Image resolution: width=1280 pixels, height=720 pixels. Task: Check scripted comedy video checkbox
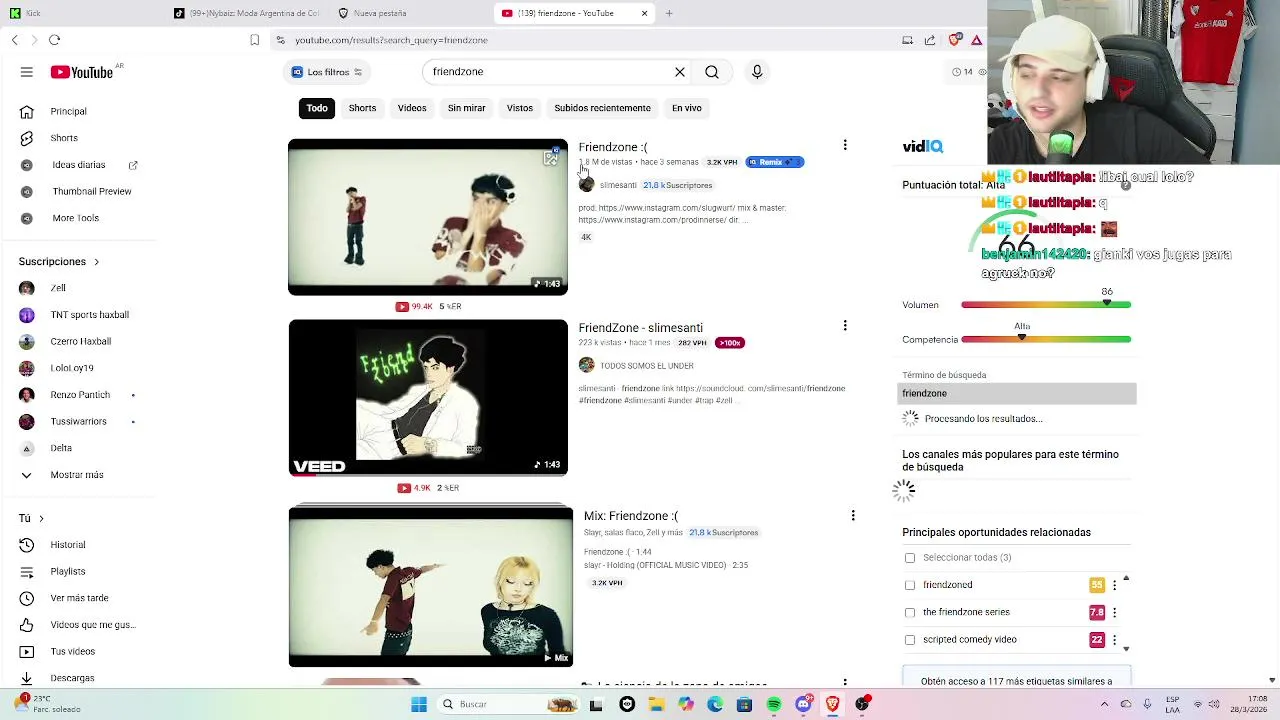910,640
